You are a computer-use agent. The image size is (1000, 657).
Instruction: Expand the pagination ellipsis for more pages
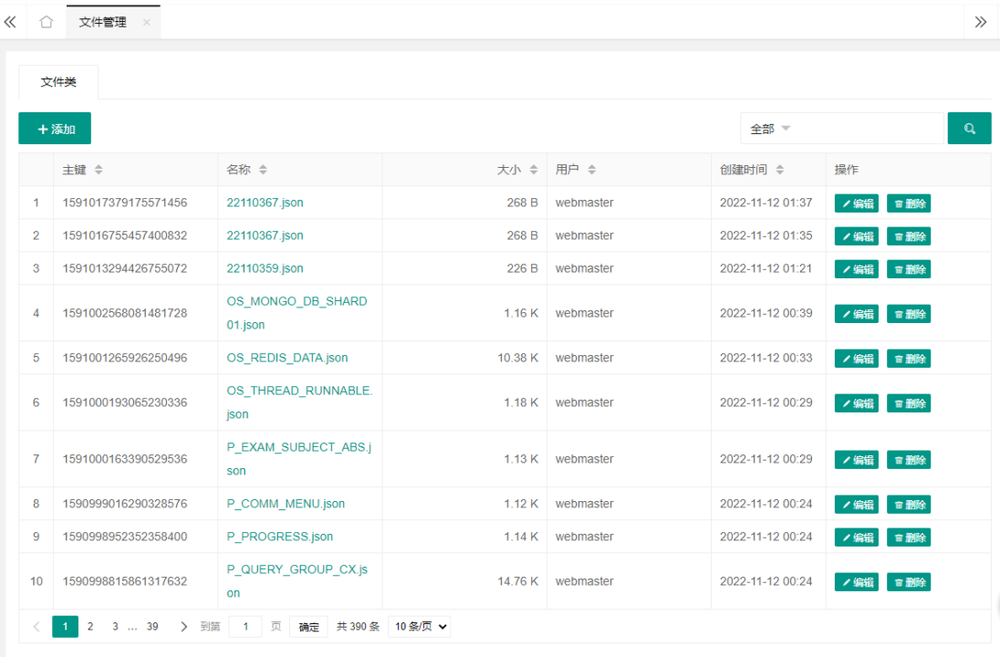[133, 627]
